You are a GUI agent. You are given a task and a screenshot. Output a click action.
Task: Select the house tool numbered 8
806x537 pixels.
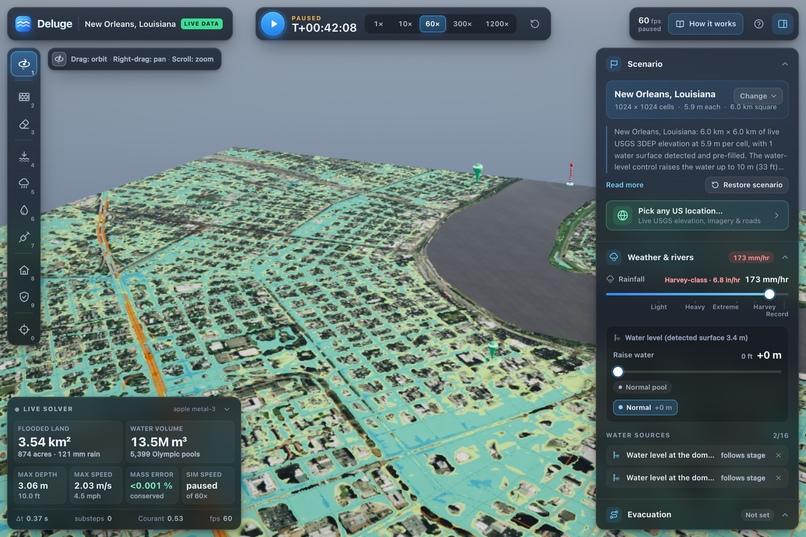pos(24,270)
